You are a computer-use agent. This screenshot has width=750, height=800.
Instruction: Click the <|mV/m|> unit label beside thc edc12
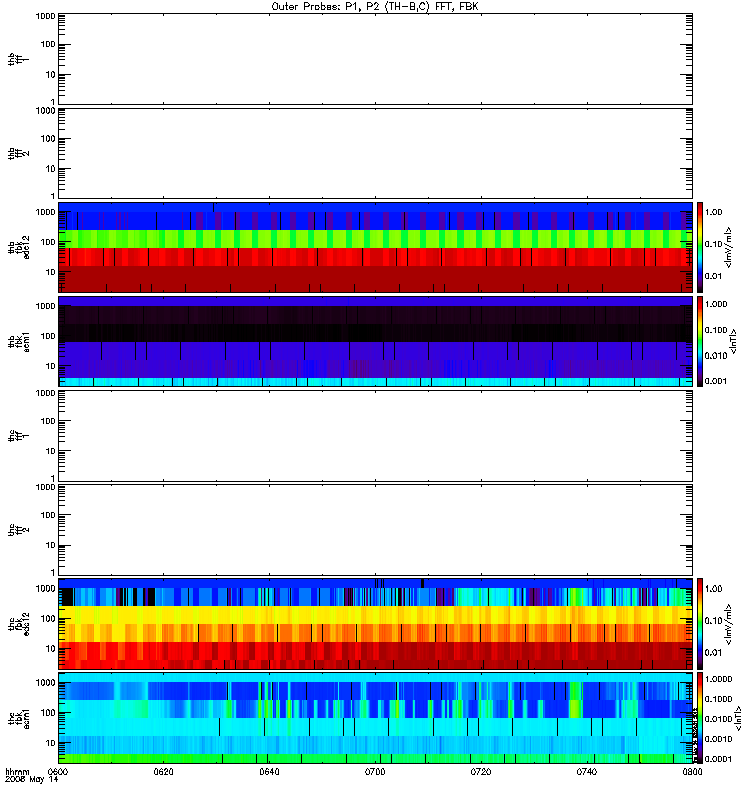(729, 624)
